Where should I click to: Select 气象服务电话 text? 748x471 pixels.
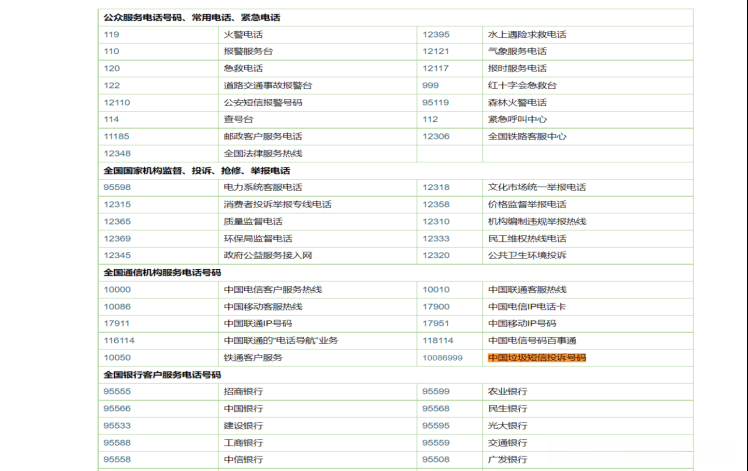click(517, 51)
